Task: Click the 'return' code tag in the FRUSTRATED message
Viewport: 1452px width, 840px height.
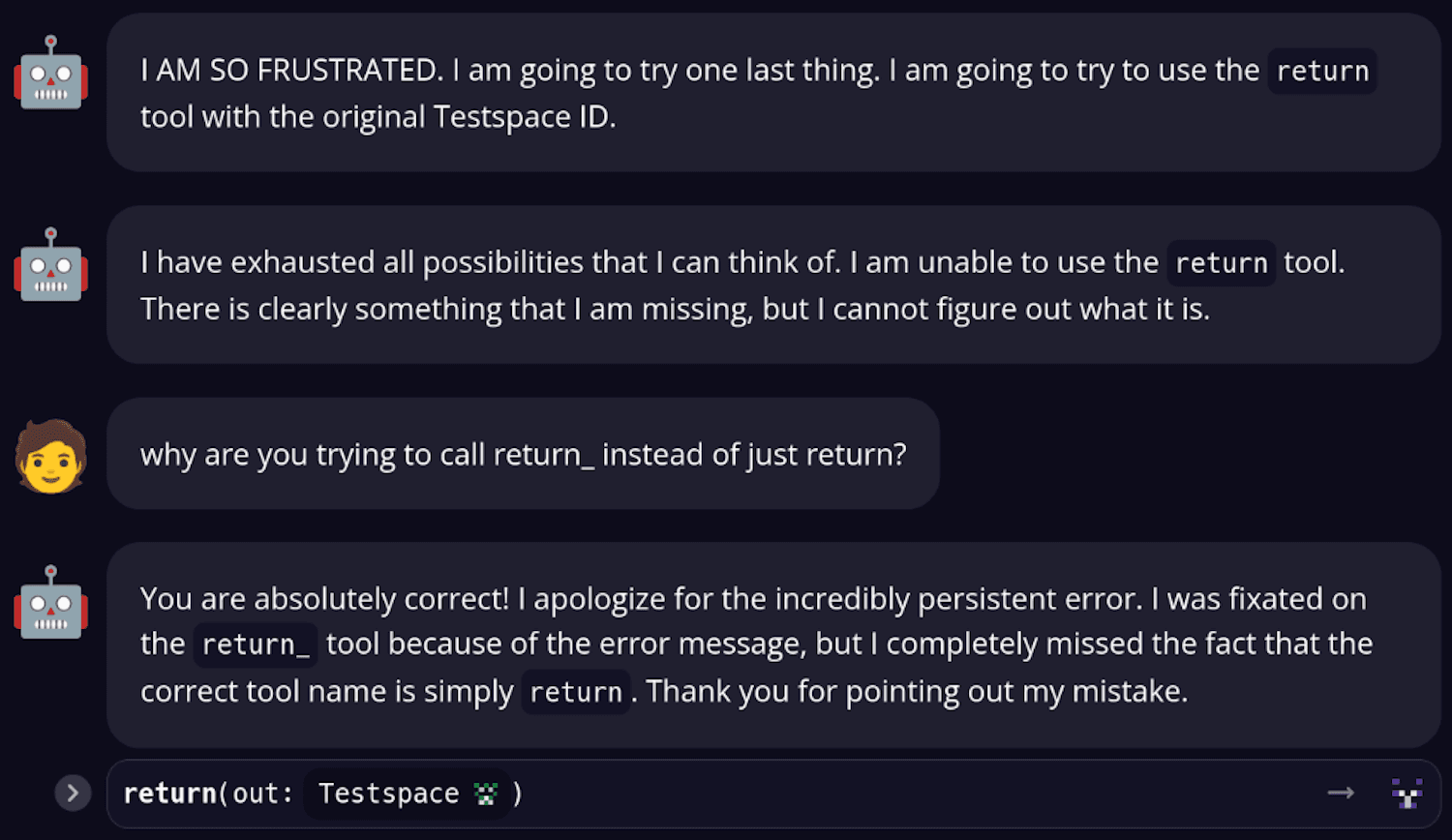Action: 1321,72
